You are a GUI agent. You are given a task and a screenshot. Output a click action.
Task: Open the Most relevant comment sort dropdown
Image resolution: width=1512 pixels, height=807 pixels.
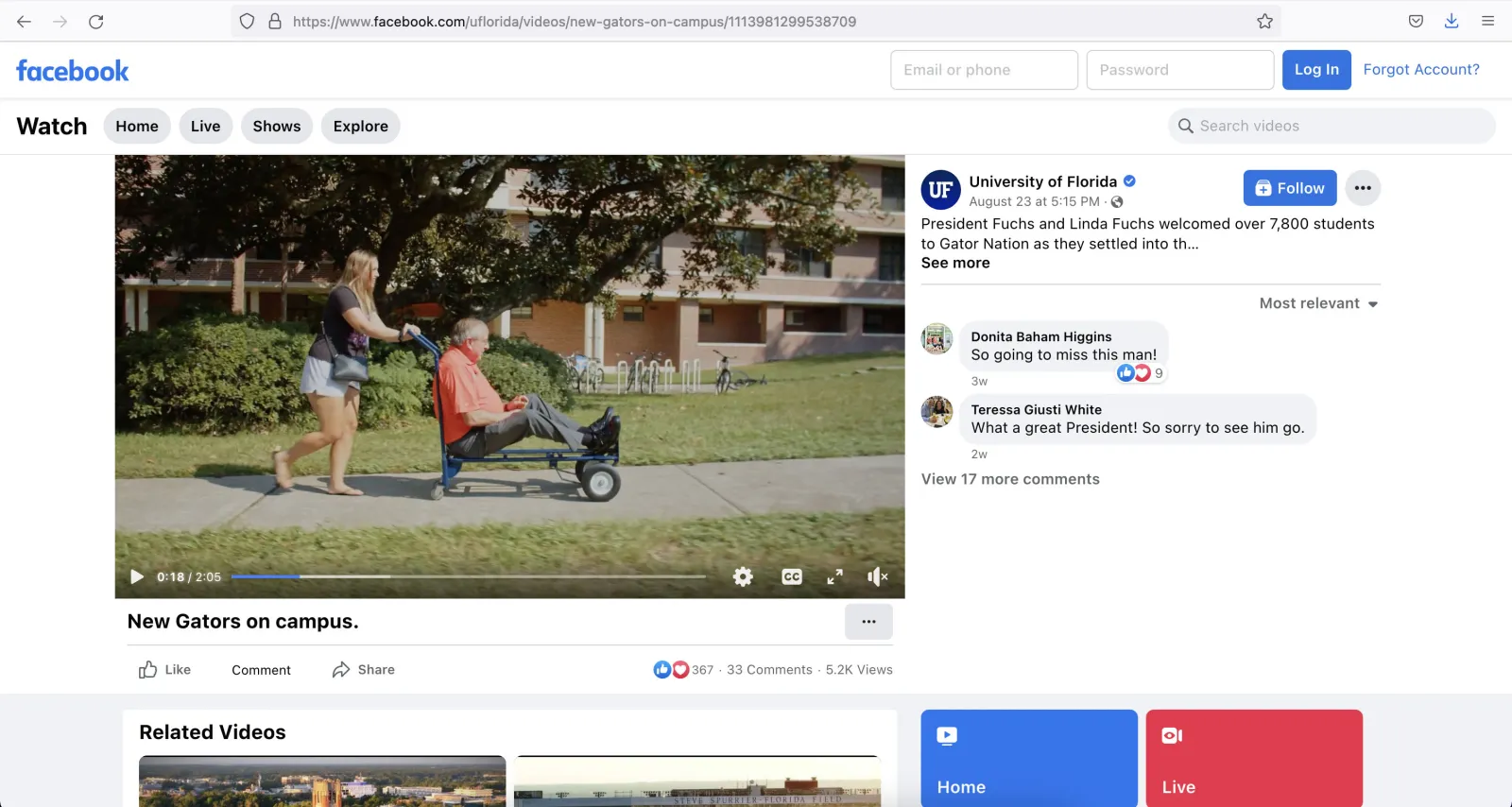tap(1318, 303)
